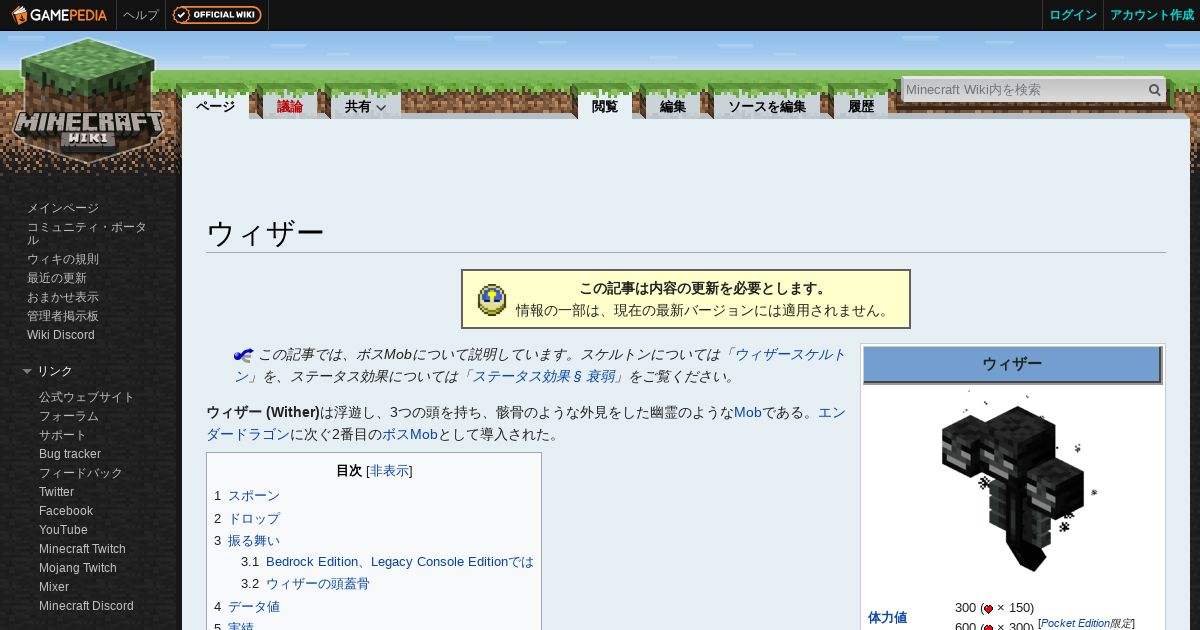Click the ウィザー page heading
This screenshot has width=1200, height=630.
(265, 233)
